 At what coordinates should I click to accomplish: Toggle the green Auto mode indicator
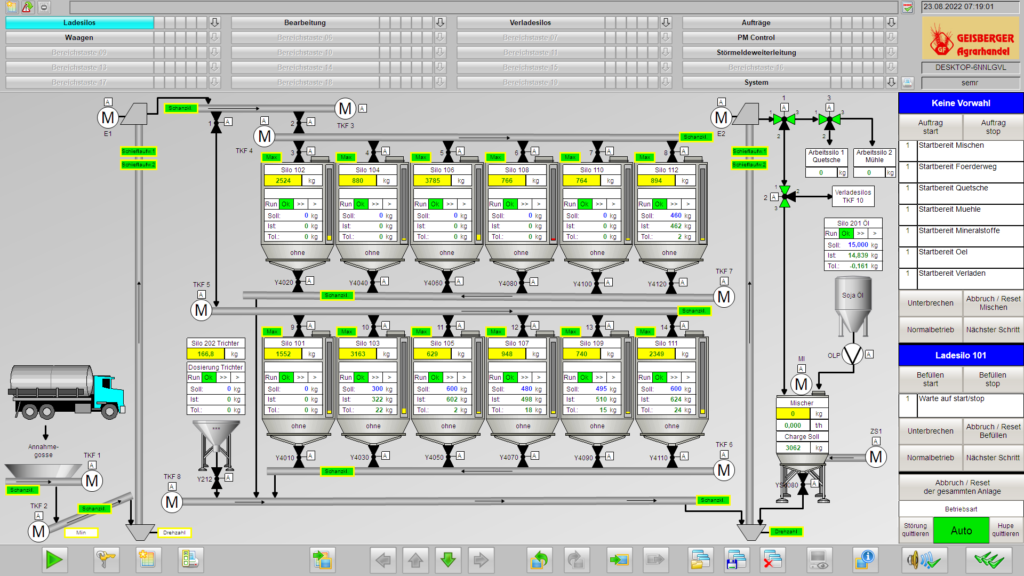click(960, 531)
